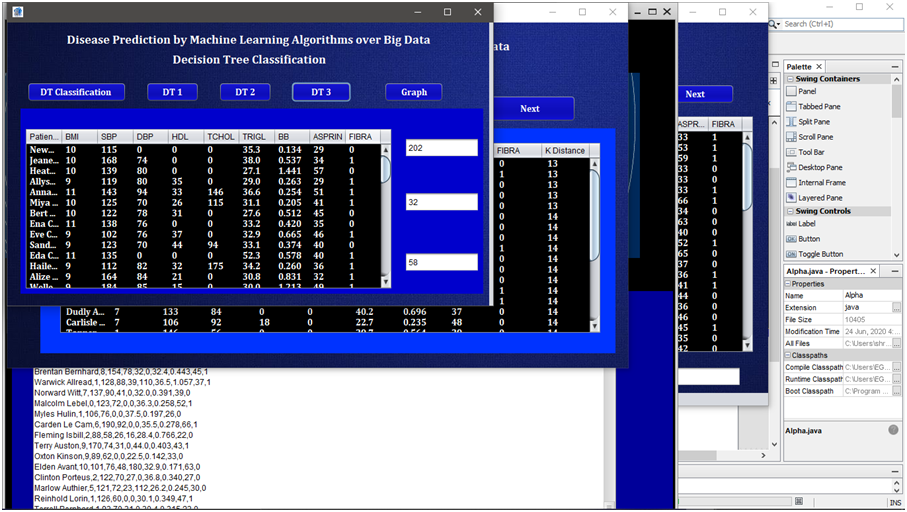Click the TCHOL column header
The height and width of the screenshot is (512, 907).
coord(222,137)
